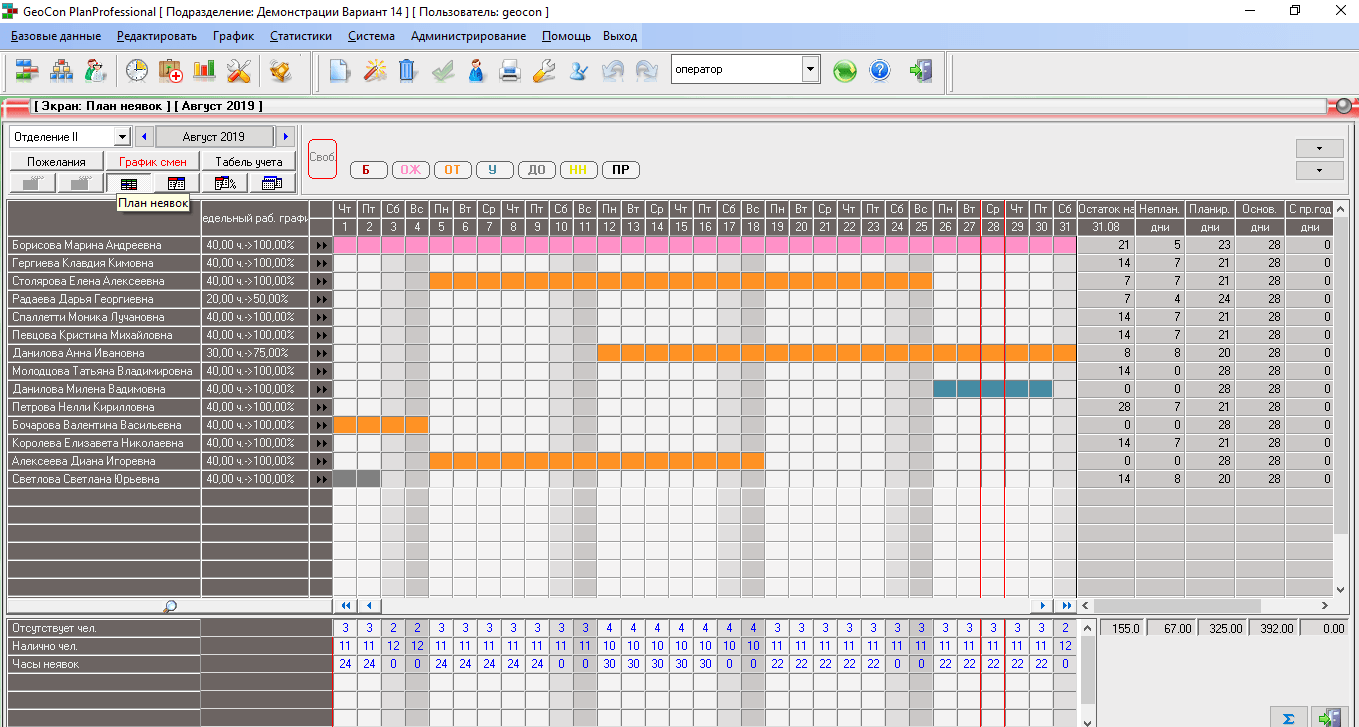Click the 'Пожелания' button
Image resolution: width=1359 pixels, height=727 pixels.
pos(56,162)
